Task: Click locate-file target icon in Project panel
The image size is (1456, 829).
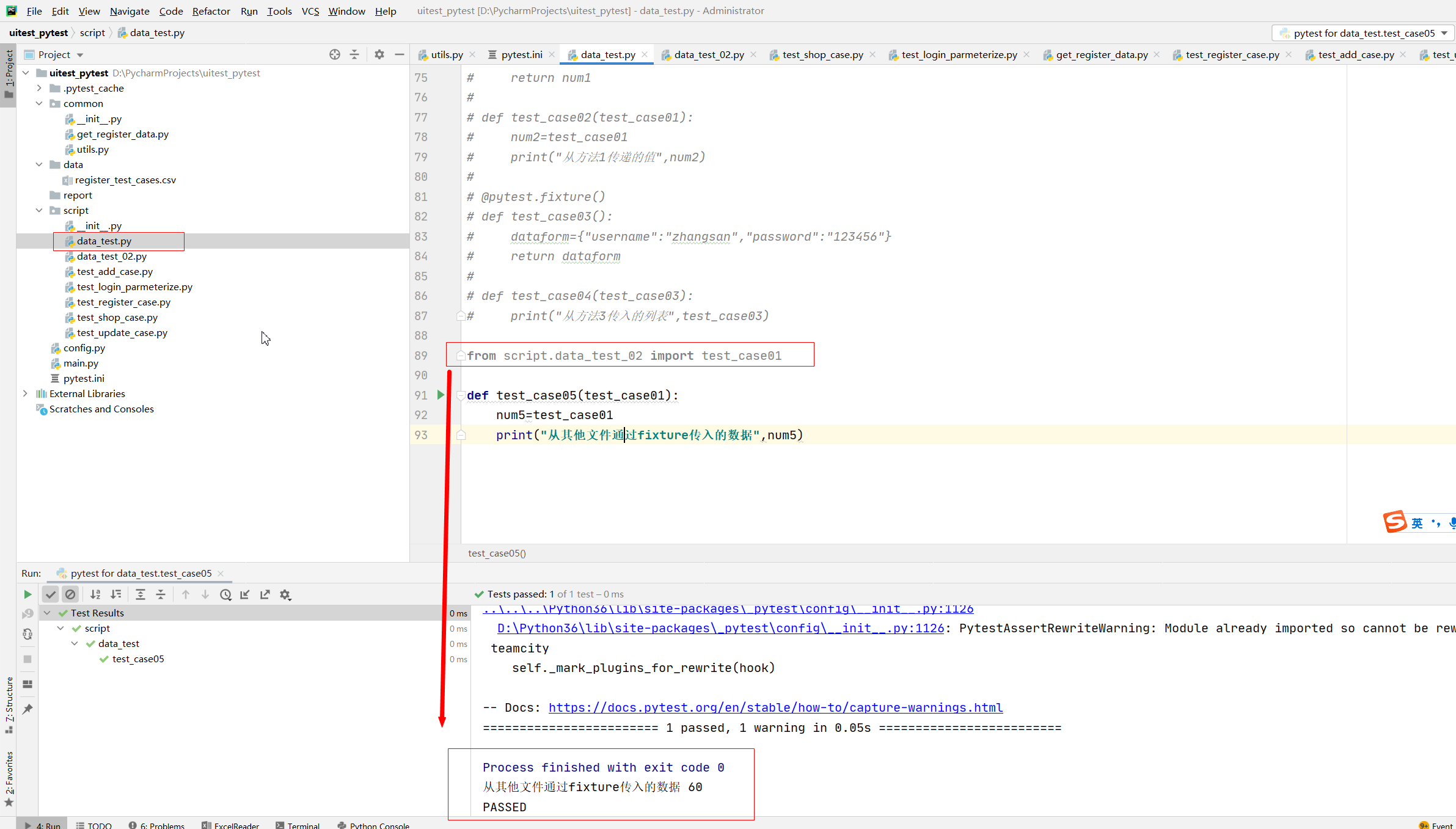Action: [x=334, y=54]
